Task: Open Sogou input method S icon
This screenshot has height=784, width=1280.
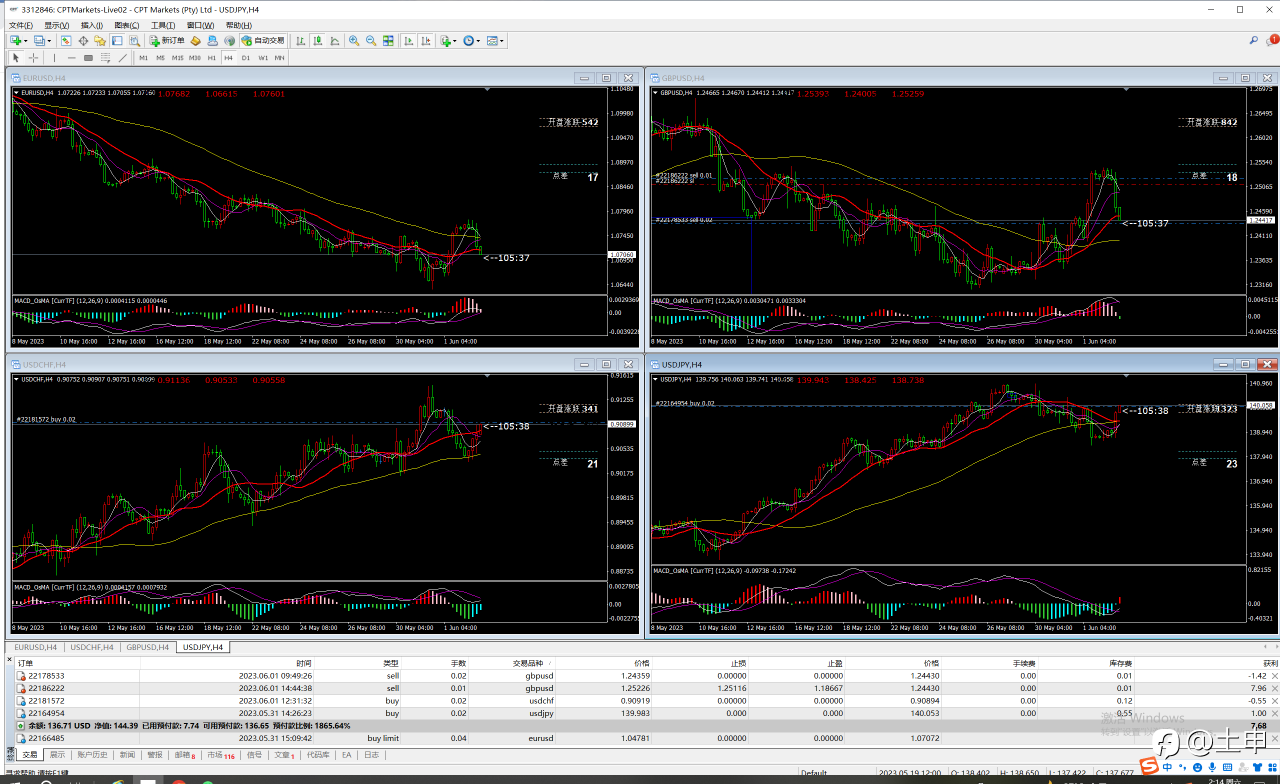Action: tap(1149, 766)
